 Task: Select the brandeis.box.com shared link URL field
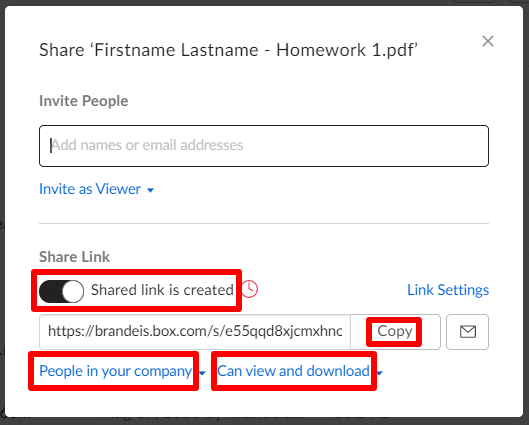tap(195, 332)
